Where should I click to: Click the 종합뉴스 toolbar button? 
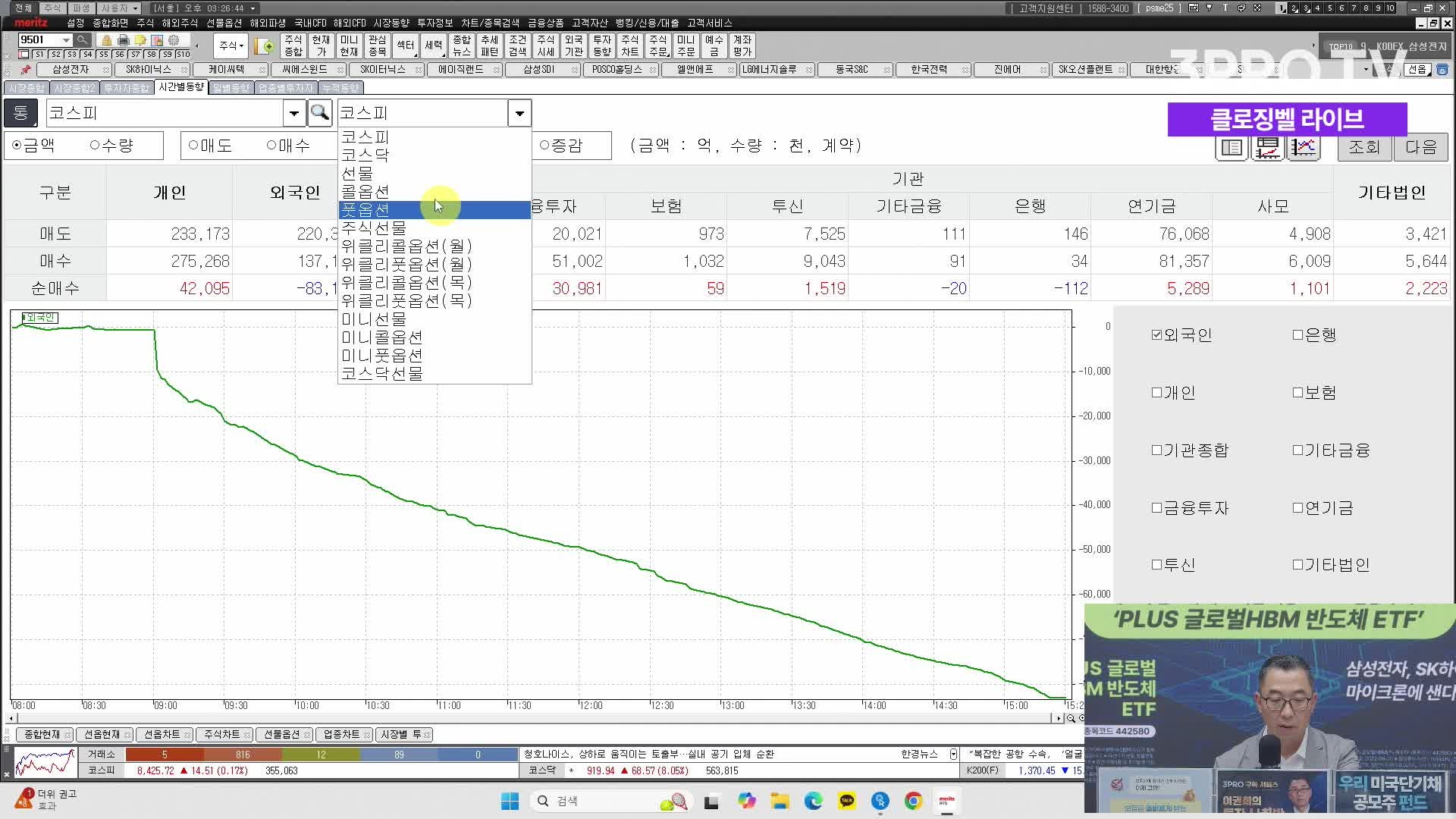tap(462, 45)
